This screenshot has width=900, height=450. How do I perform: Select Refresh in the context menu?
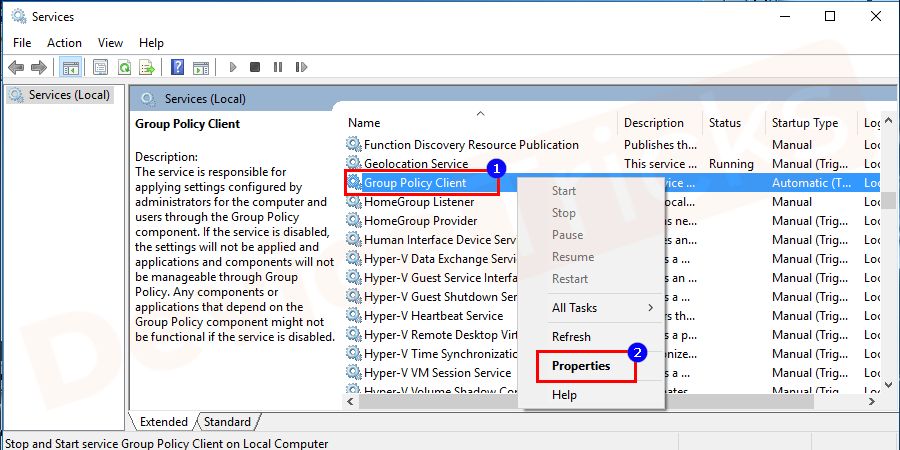coord(571,337)
